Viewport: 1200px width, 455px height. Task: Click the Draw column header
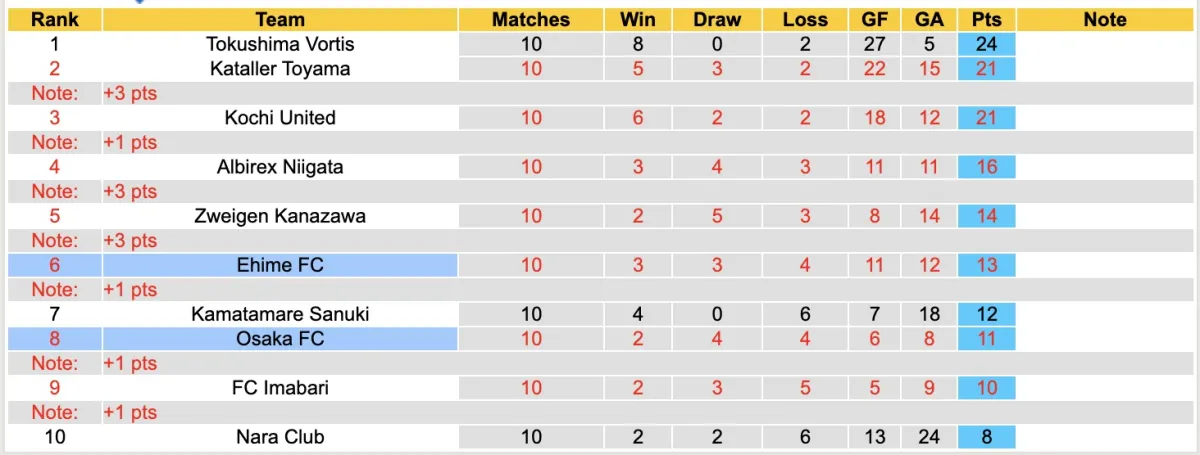[x=717, y=19]
